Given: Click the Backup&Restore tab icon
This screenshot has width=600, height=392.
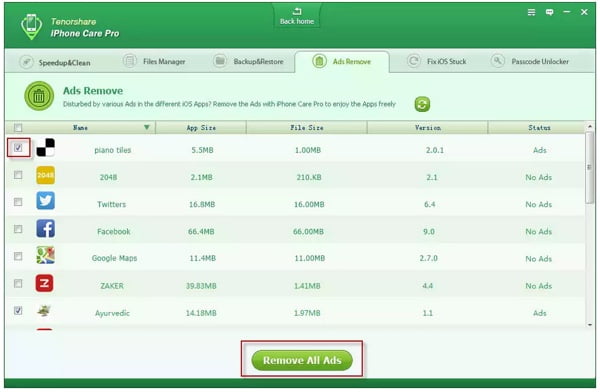Looking at the screenshot, I should tap(220, 60).
